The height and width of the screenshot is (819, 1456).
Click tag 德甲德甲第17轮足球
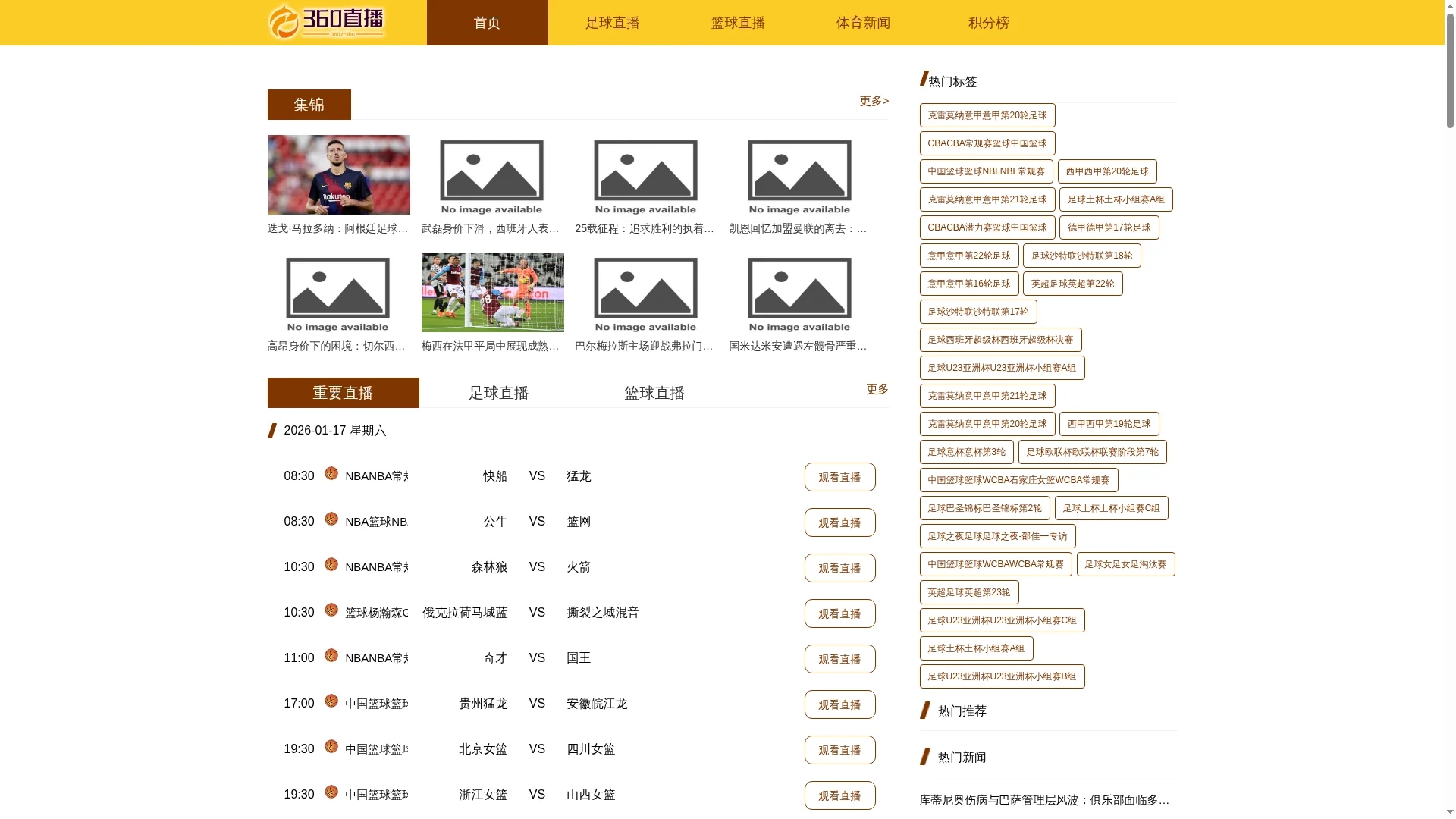[1109, 227]
